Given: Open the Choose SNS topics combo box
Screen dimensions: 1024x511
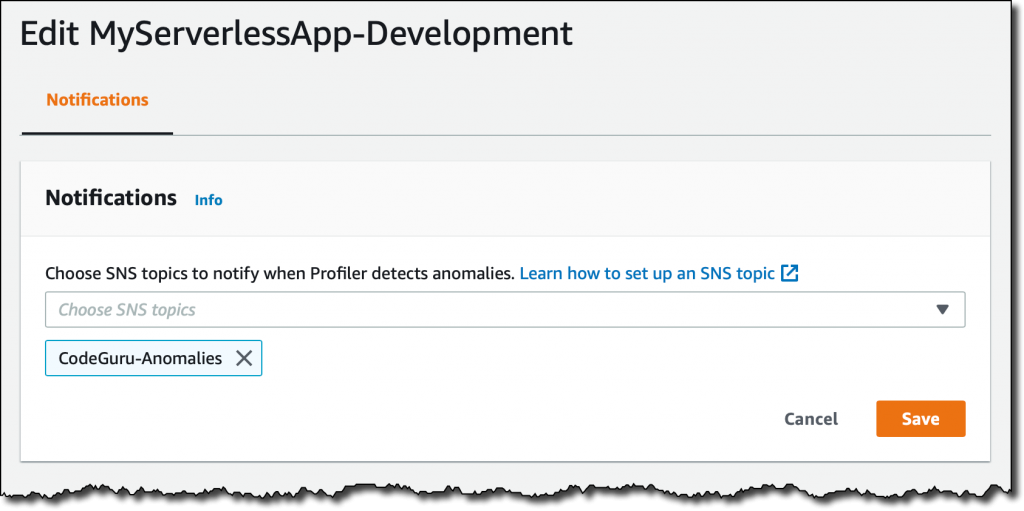Looking at the screenshot, I should click(505, 310).
